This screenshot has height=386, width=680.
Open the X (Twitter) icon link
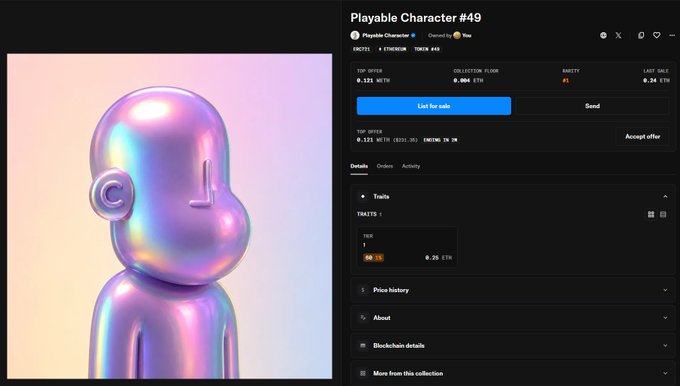tap(618, 36)
